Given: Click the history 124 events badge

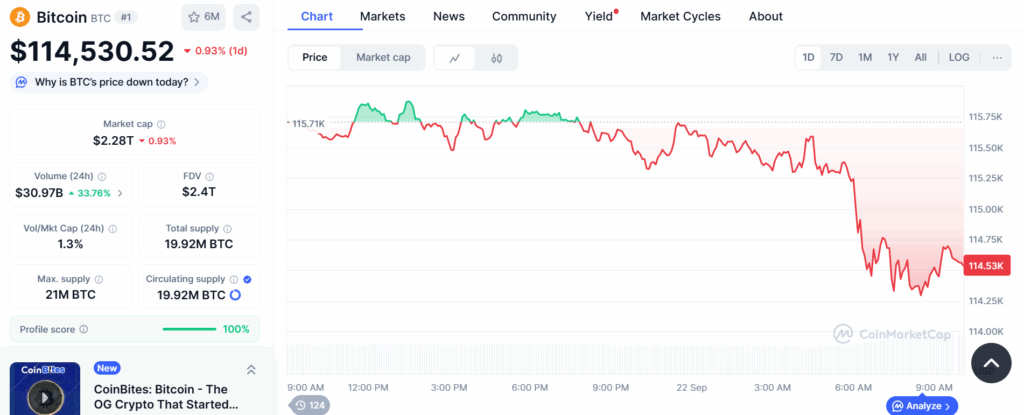Looking at the screenshot, I should (x=310, y=405).
